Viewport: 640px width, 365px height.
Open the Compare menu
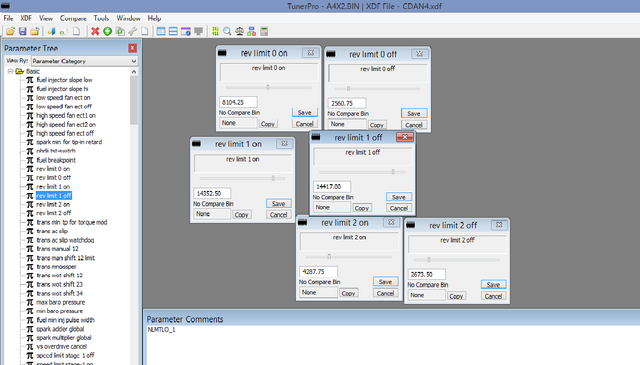pyautogui.click(x=73, y=18)
